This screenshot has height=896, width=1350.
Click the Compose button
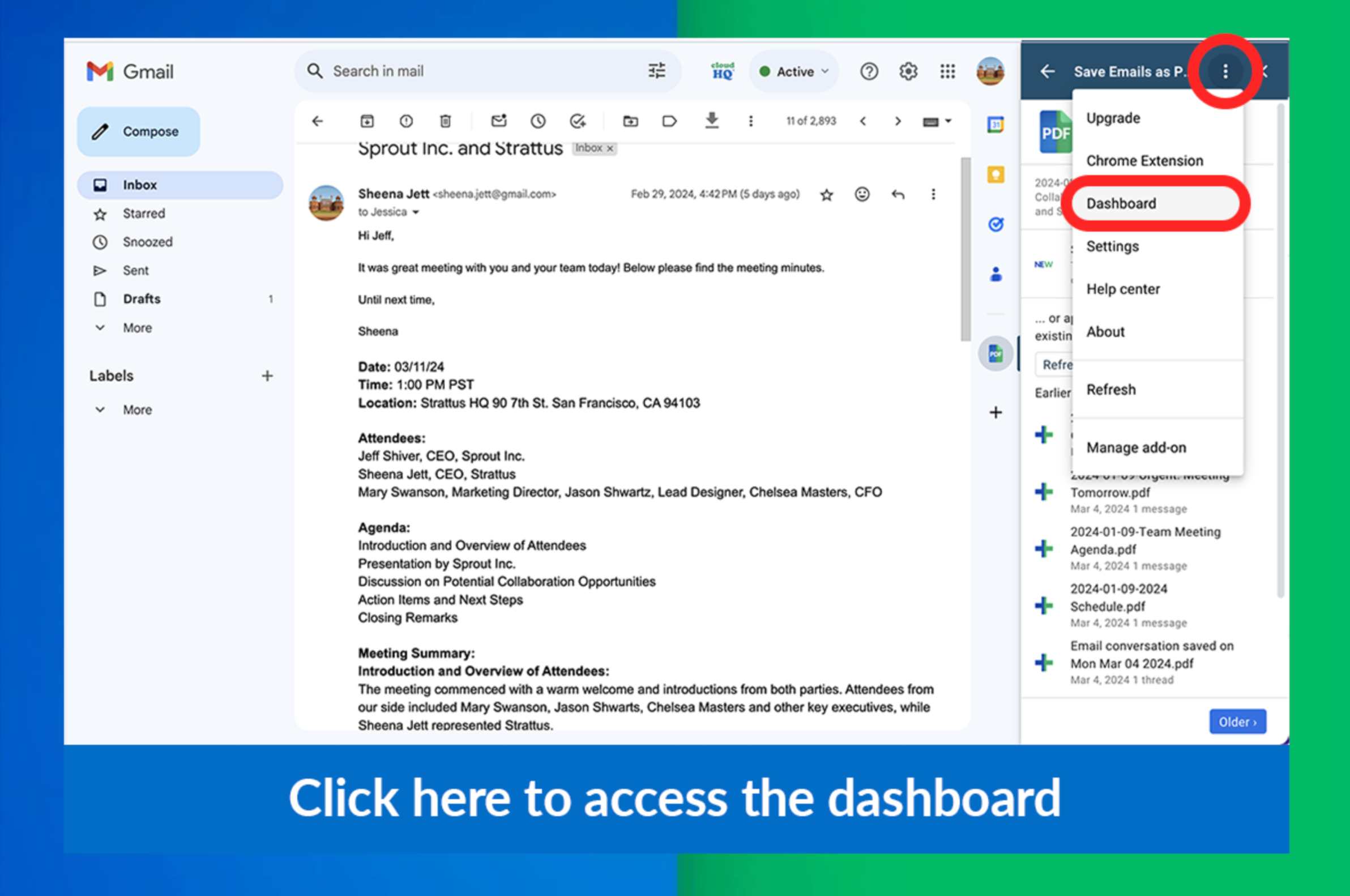(x=139, y=131)
